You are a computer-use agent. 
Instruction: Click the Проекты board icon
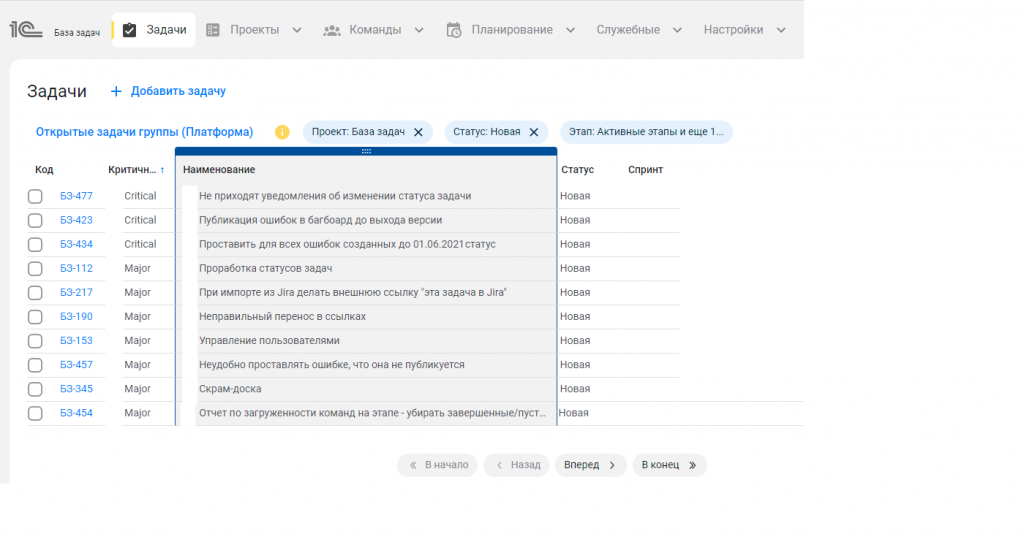coord(213,30)
